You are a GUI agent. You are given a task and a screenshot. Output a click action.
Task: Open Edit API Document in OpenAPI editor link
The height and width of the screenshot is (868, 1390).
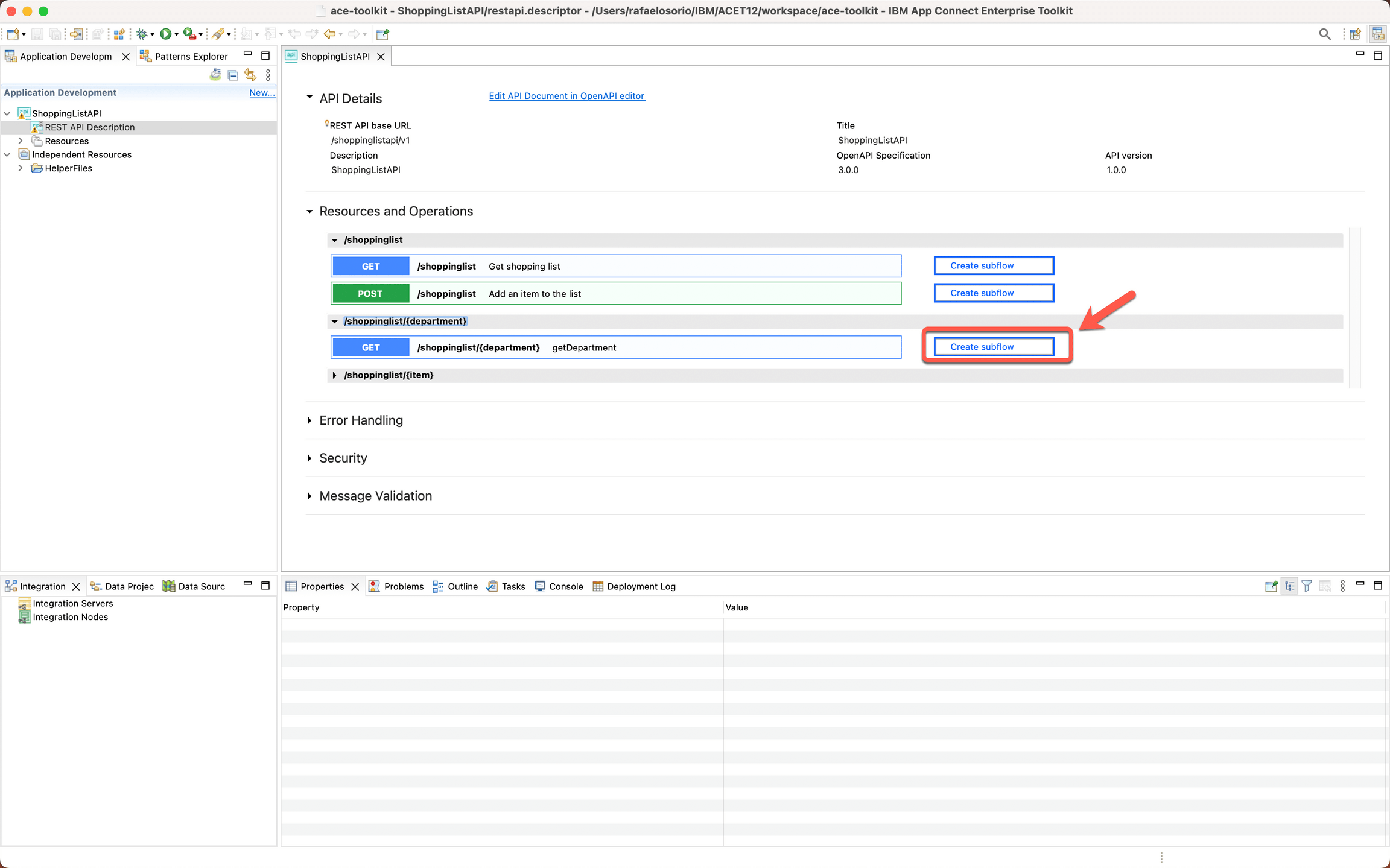[566, 96]
